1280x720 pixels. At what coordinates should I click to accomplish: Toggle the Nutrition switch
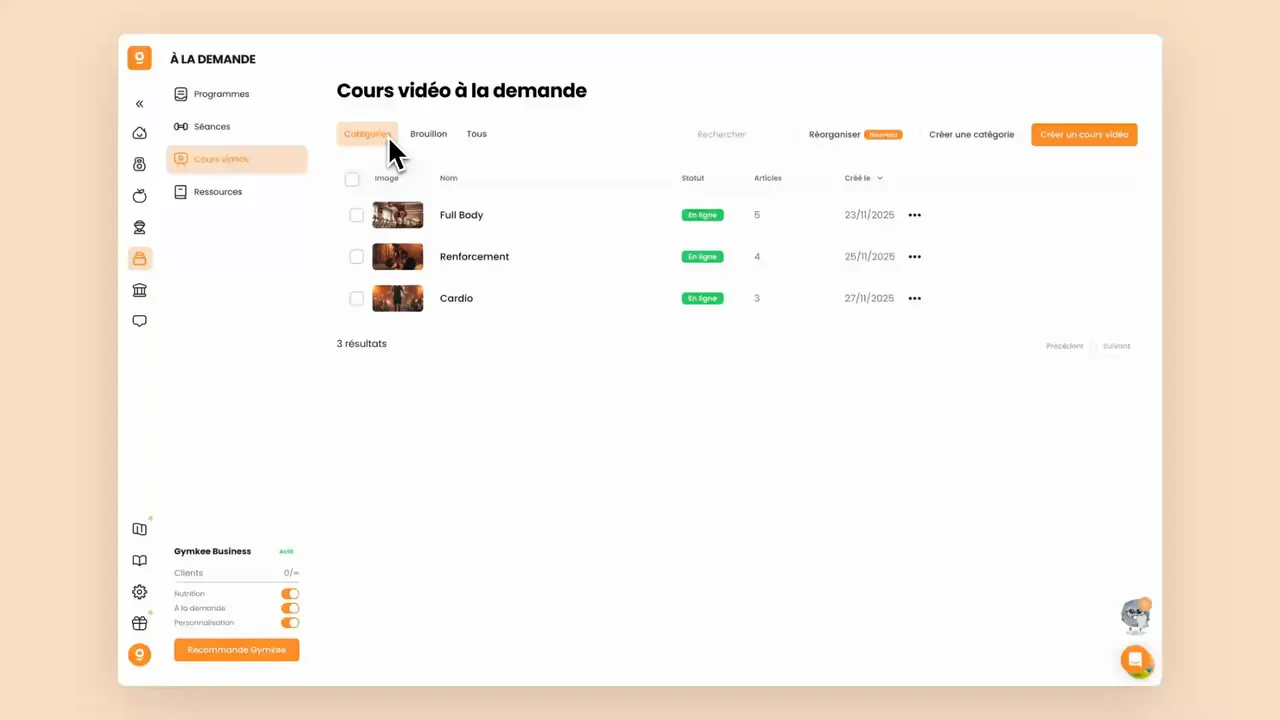[x=290, y=594]
